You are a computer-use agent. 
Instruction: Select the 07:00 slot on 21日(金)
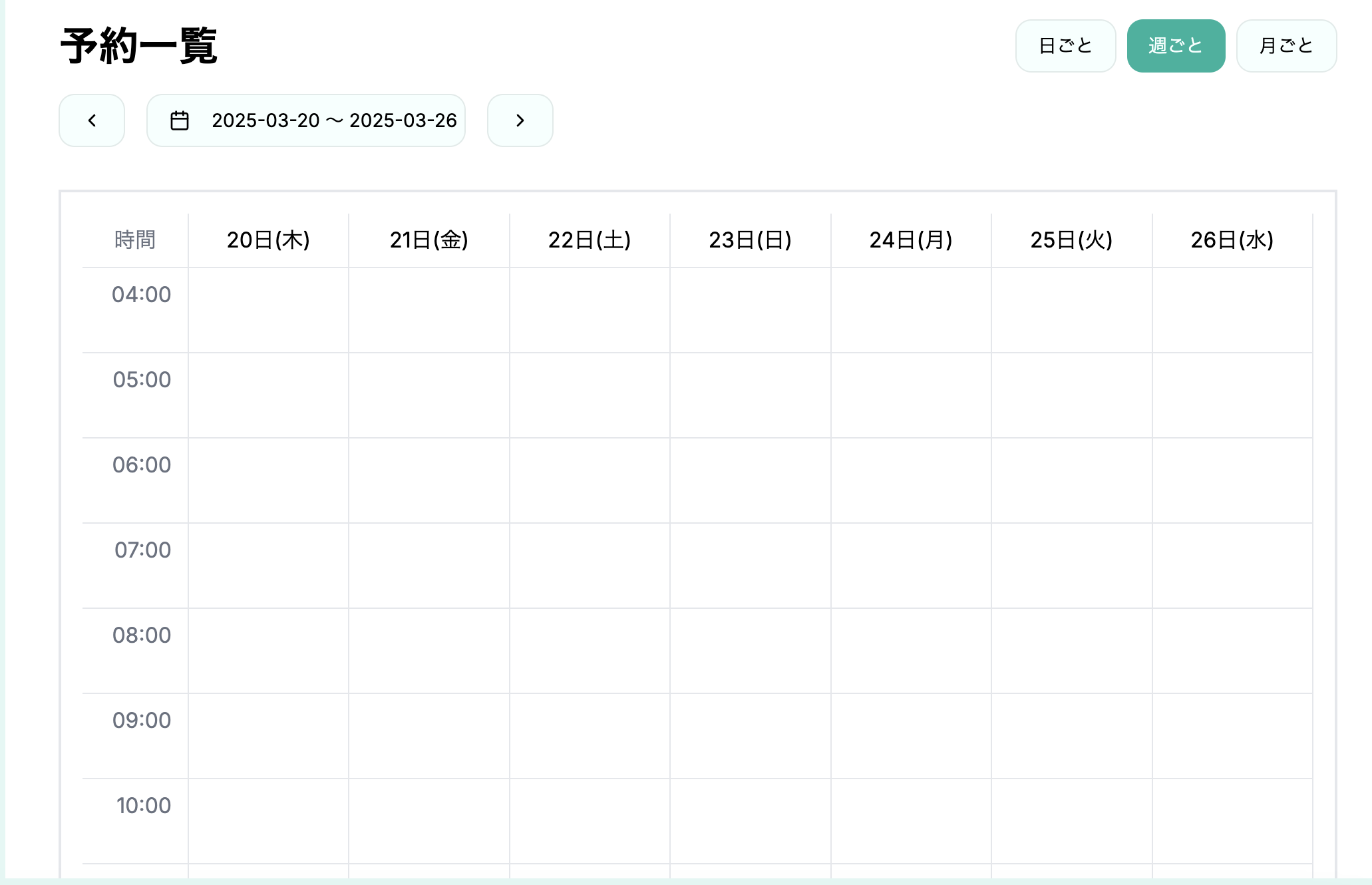pyautogui.click(x=429, y=566)
